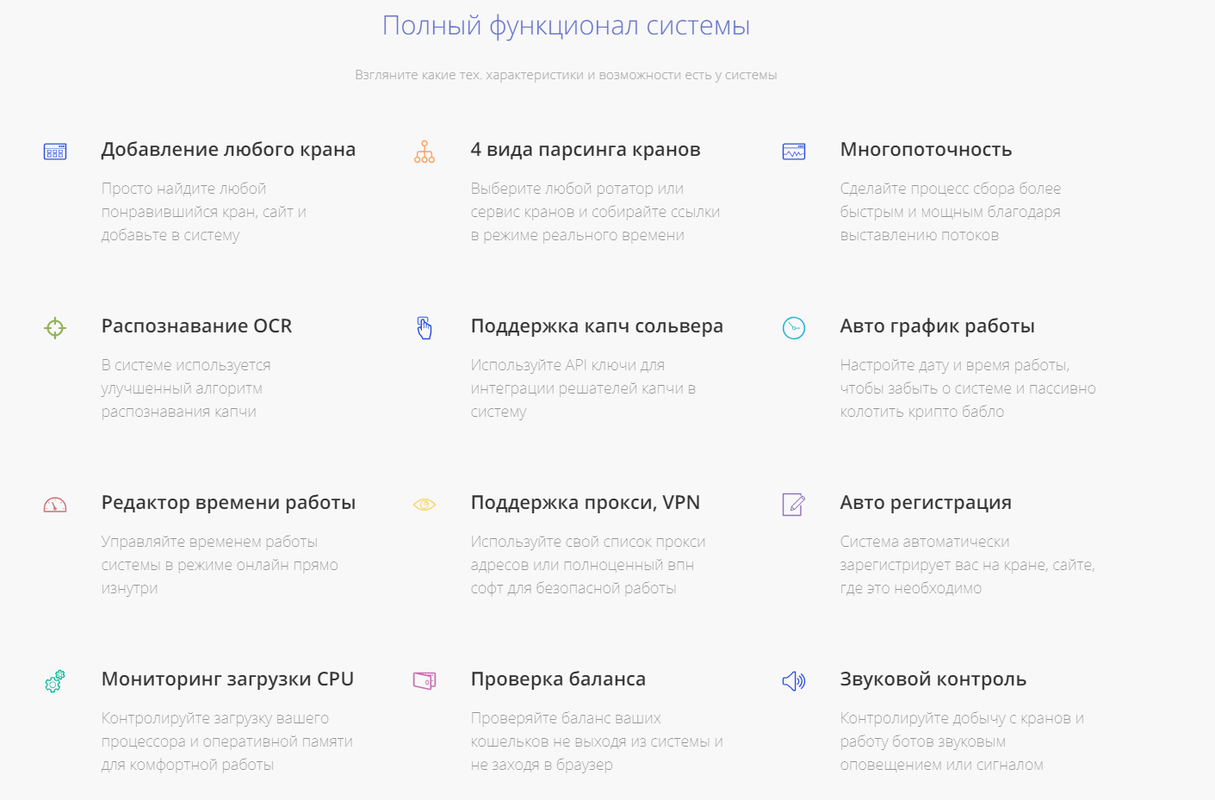
Task: Click the pencil edit icon for Авто регистрация
Action: tap(793, 505)
